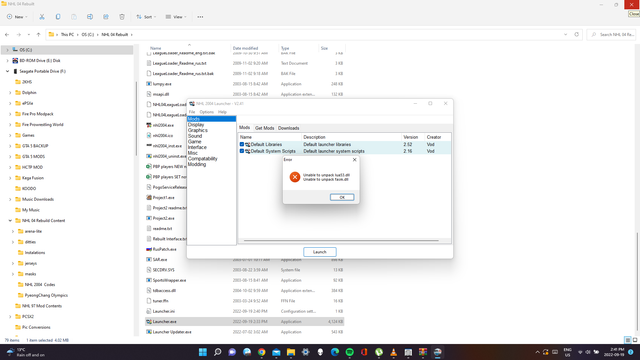Screen dimensions: 640x360
Task: Close the Error dialog with X
Action: pyautogui.click(x=354, y=160)
